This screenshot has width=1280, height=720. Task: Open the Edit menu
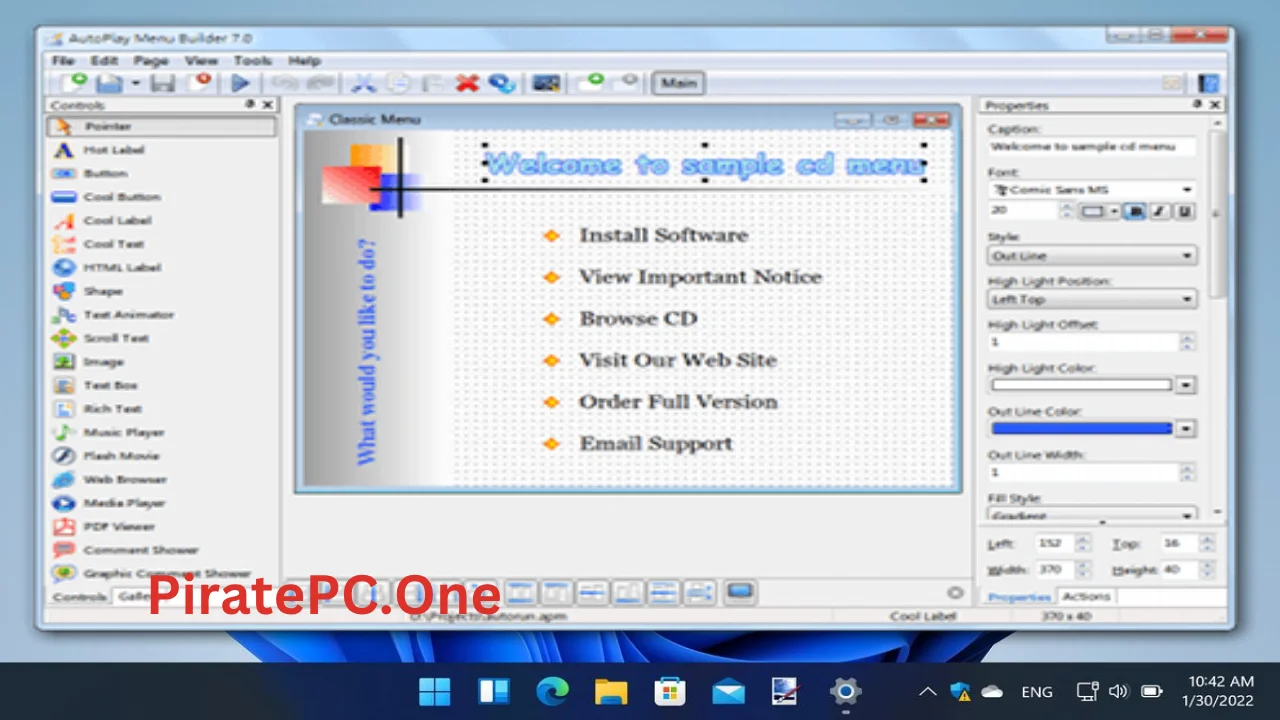point(104,61)
